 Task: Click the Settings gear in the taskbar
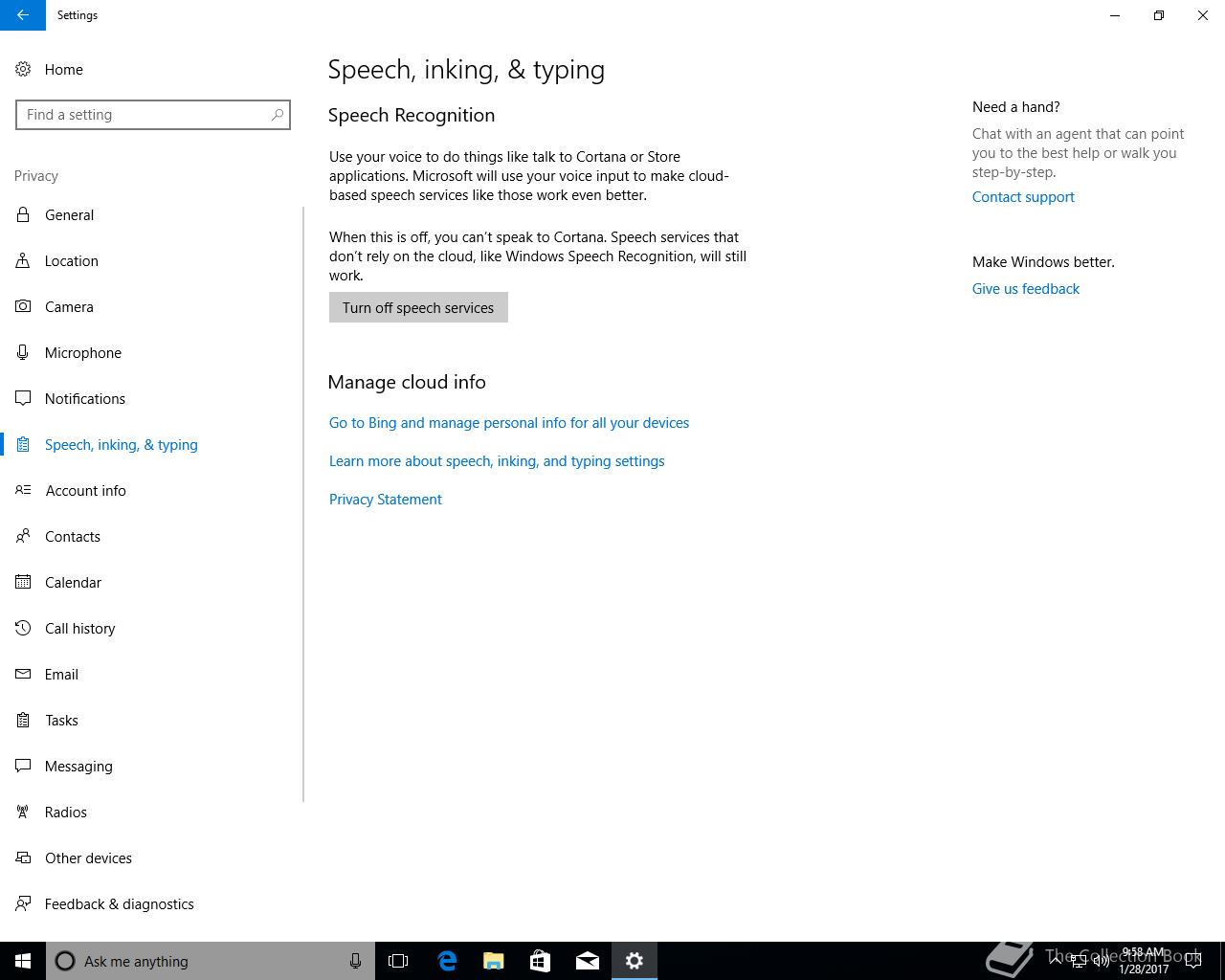[x=635, y=961]
